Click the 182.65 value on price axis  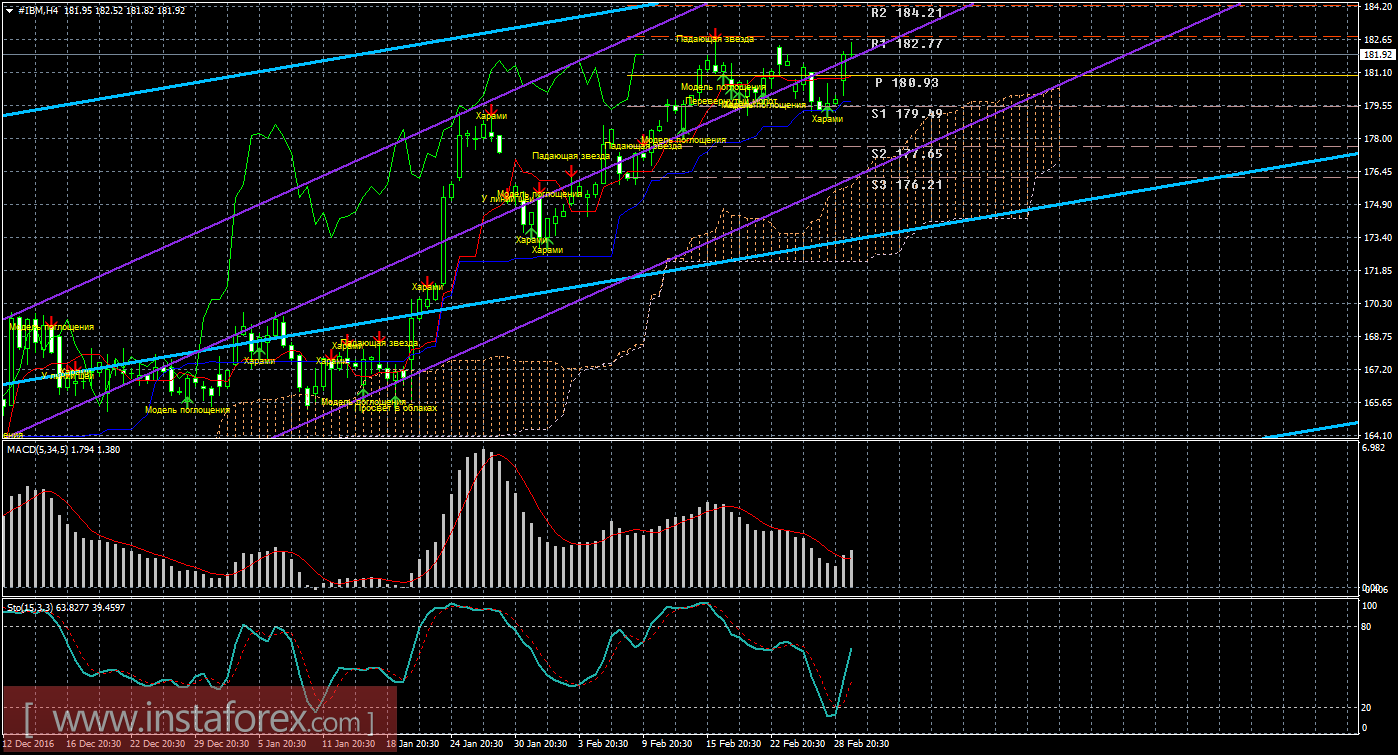tap(1379, 39)
